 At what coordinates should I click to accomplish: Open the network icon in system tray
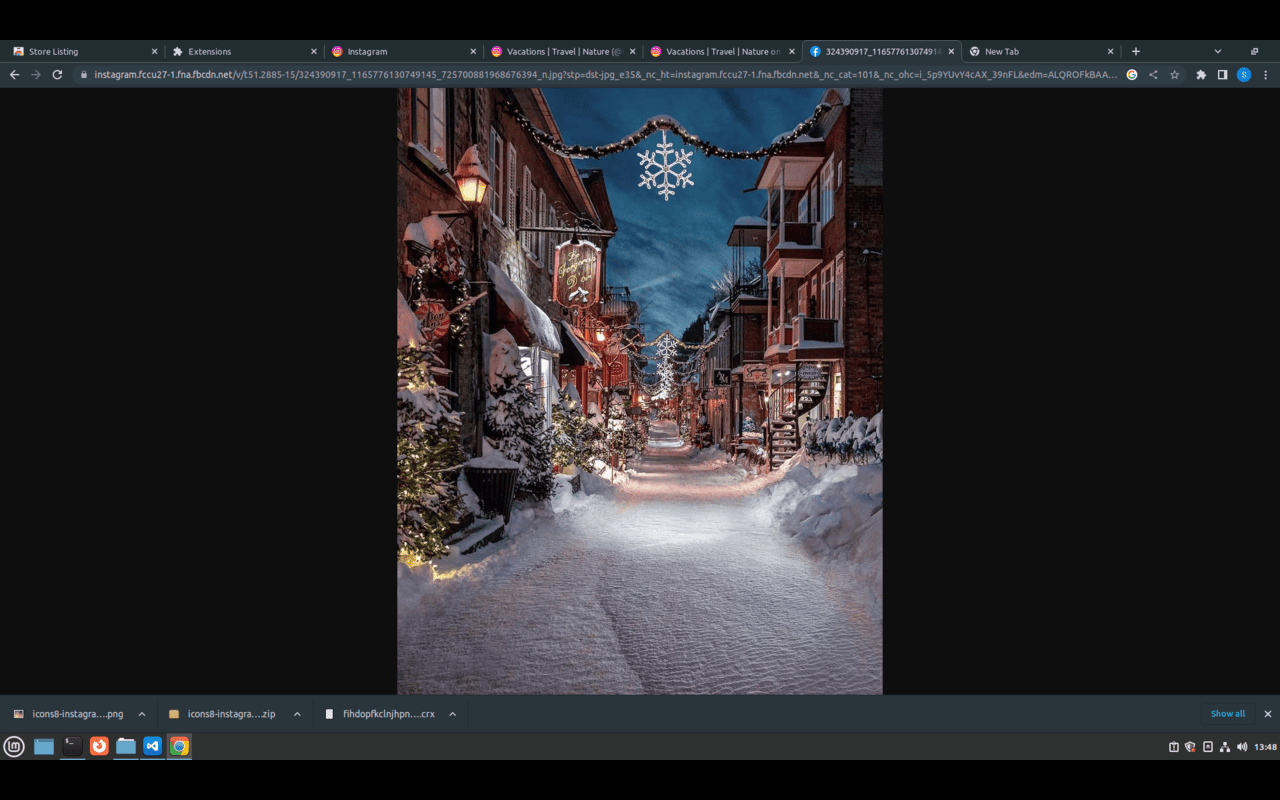pyautogui.click(x=1226, y=746)
